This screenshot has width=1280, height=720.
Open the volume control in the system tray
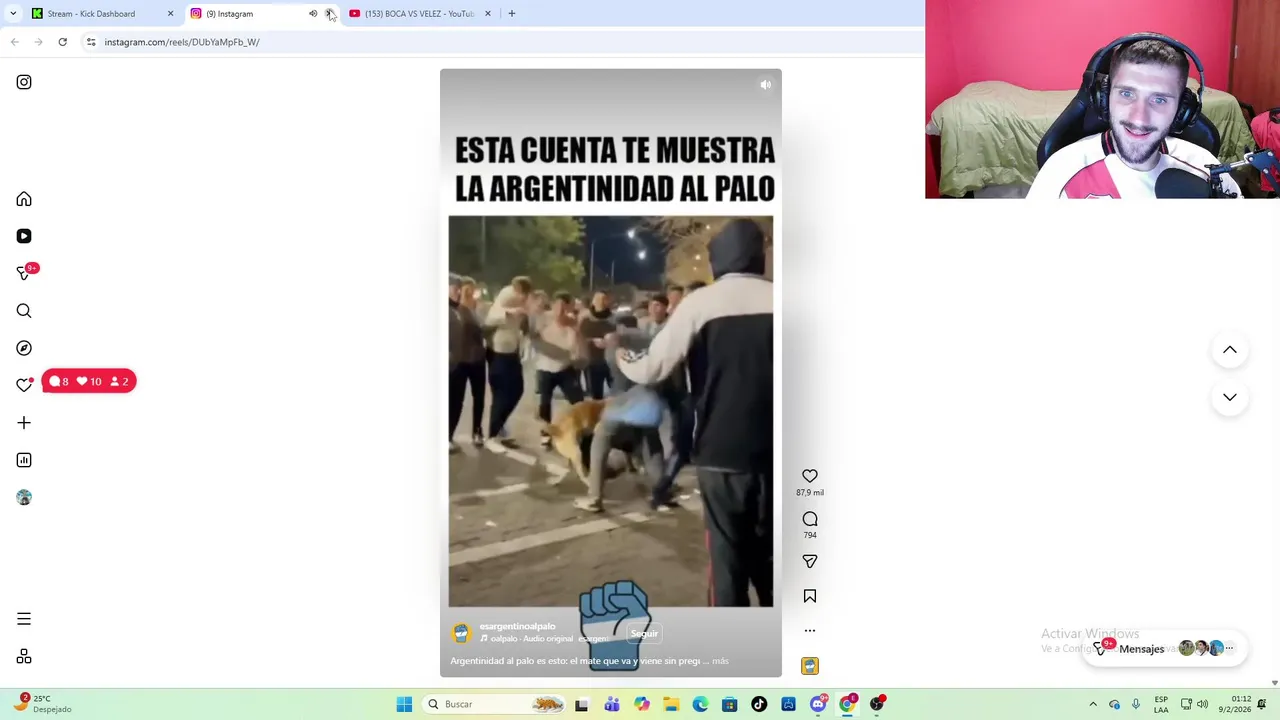point(1202,704)
